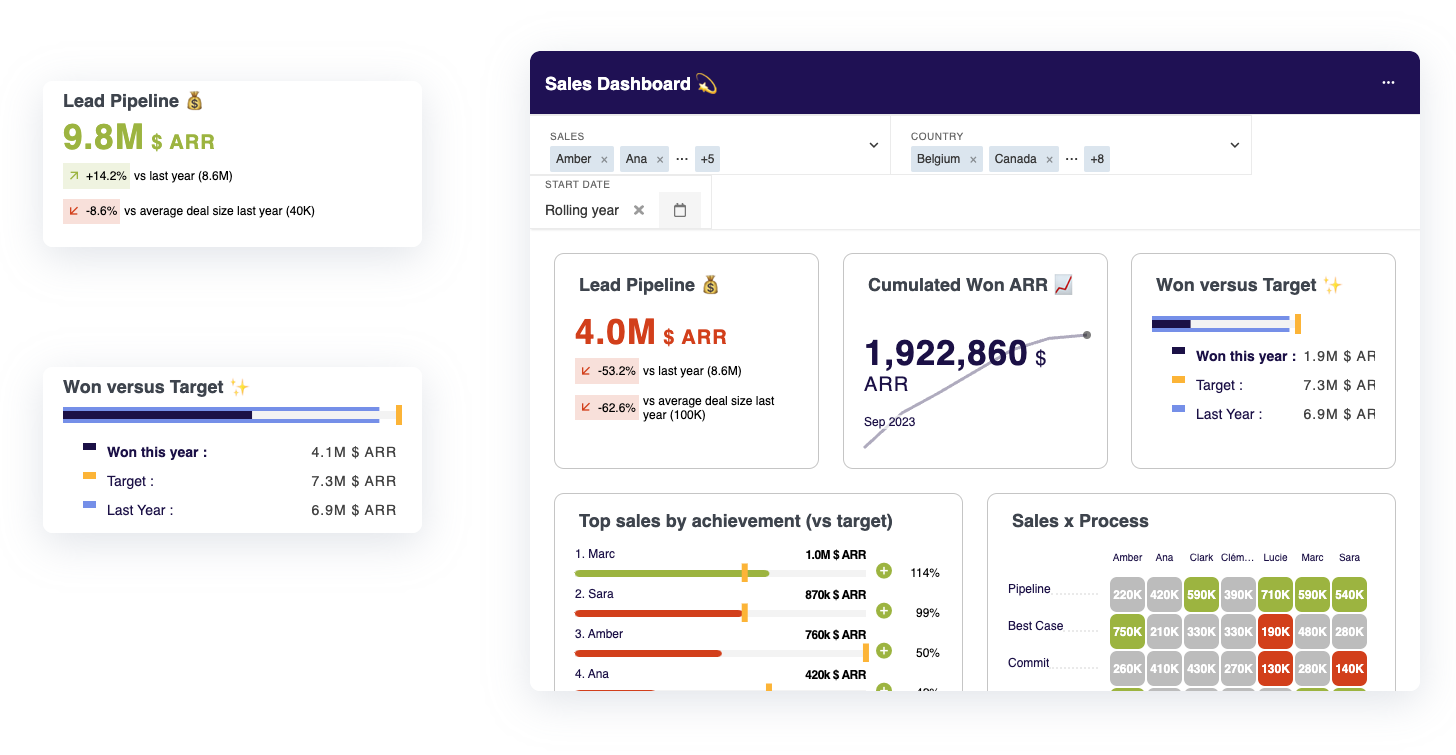Open the calendar picker for Start Date
Viewport: 1456px width, 755px height.
coord(681,209)
